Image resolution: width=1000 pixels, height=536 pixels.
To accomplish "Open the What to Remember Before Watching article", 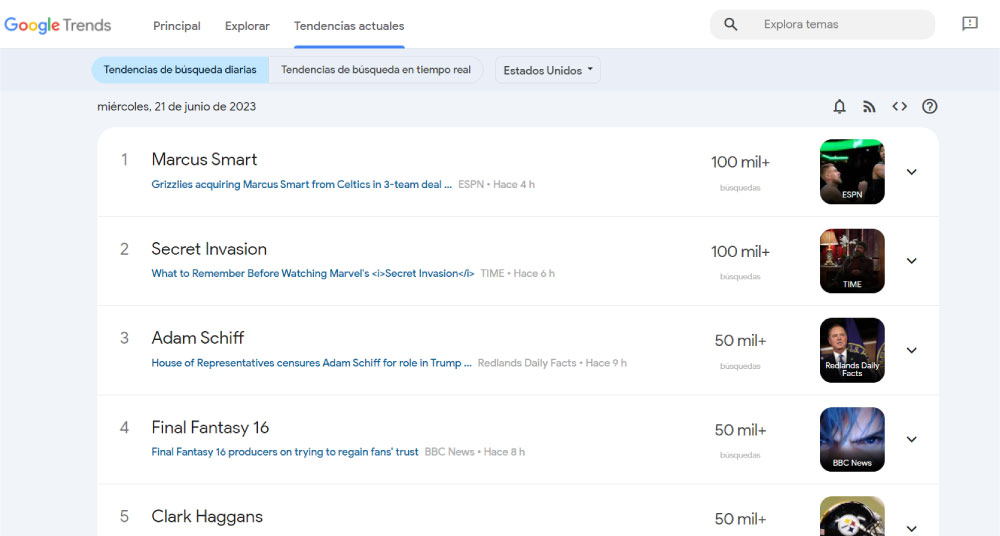I will pos(312,273).
